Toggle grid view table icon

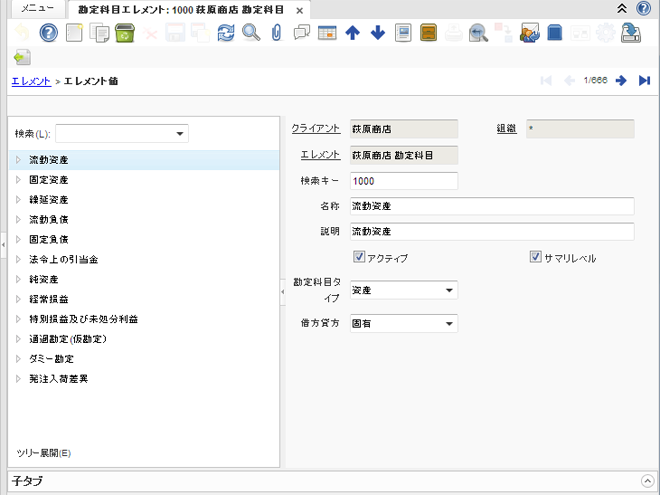(x=327, y=32)
